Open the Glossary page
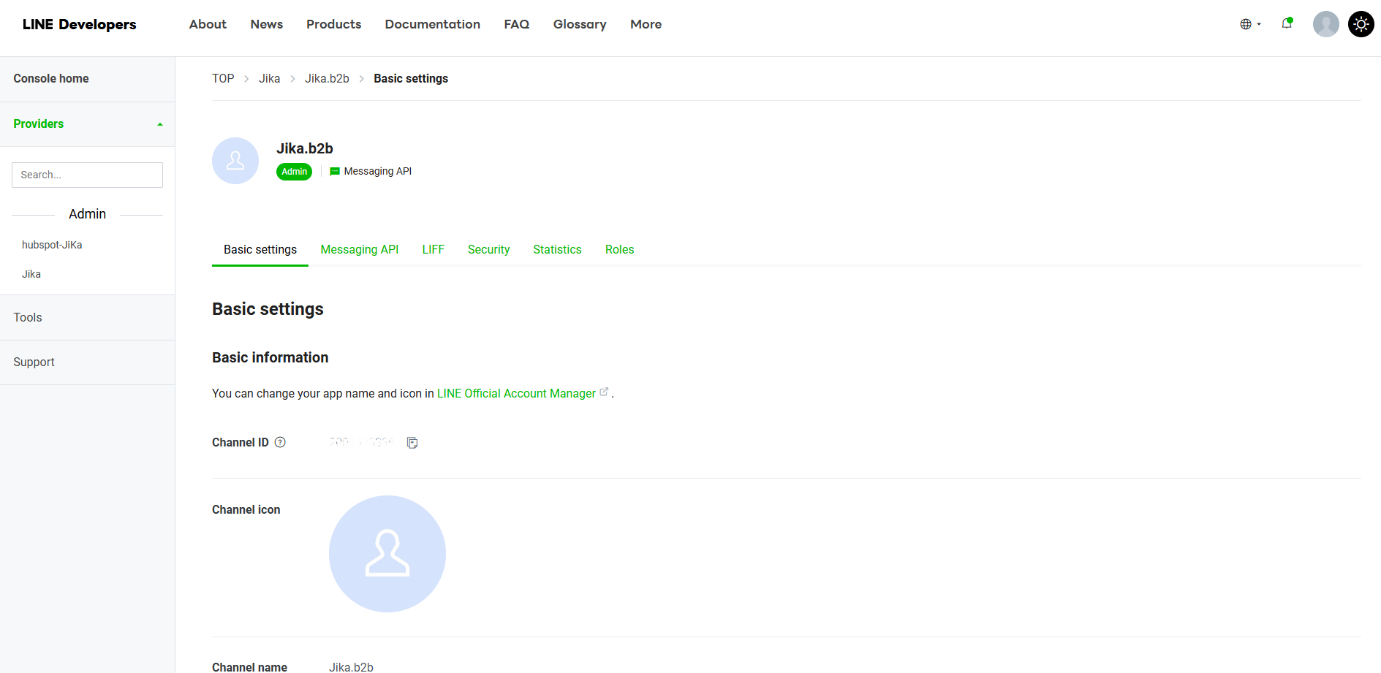1381x673 pixels. point(580,24)
